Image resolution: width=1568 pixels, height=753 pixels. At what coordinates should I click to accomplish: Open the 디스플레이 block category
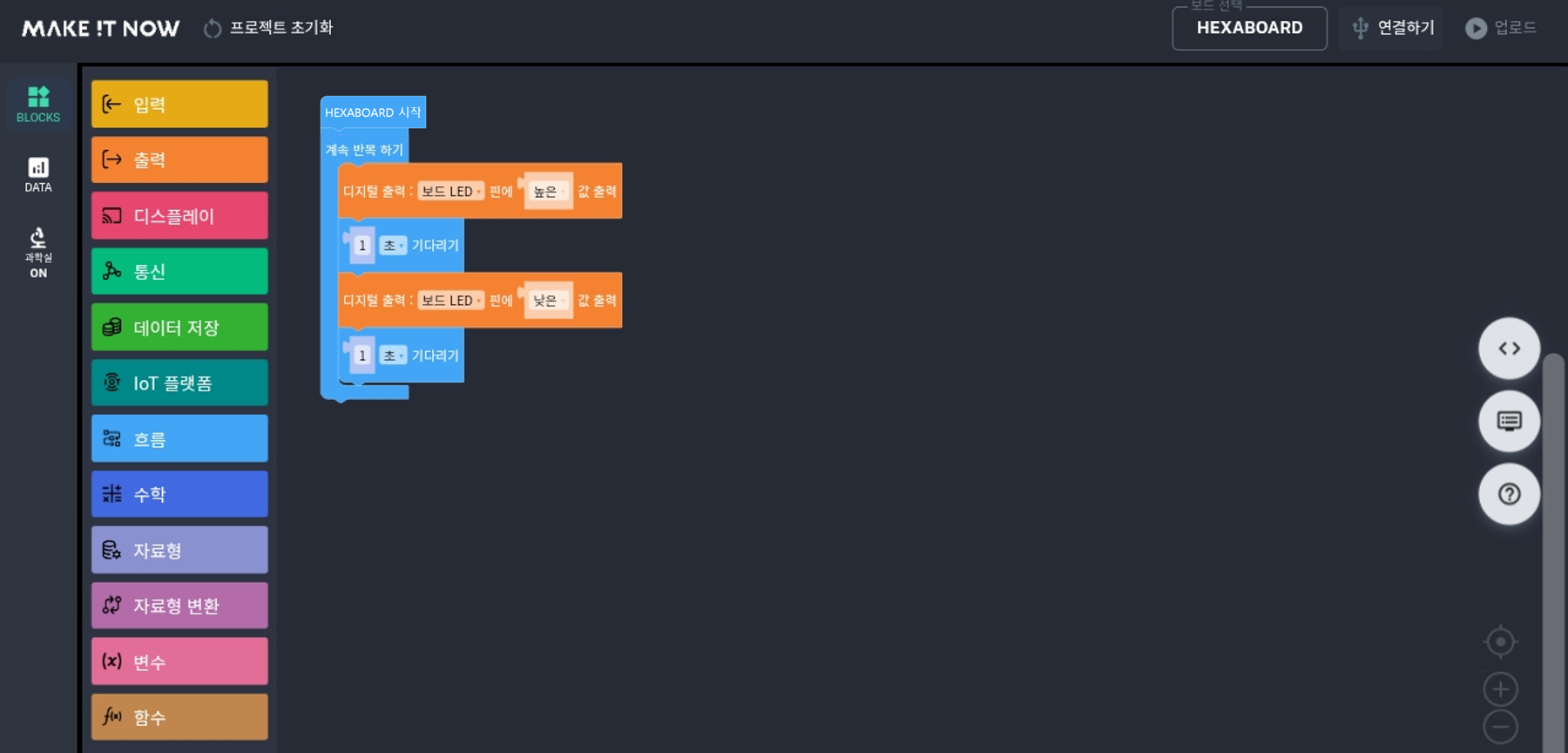179,216
